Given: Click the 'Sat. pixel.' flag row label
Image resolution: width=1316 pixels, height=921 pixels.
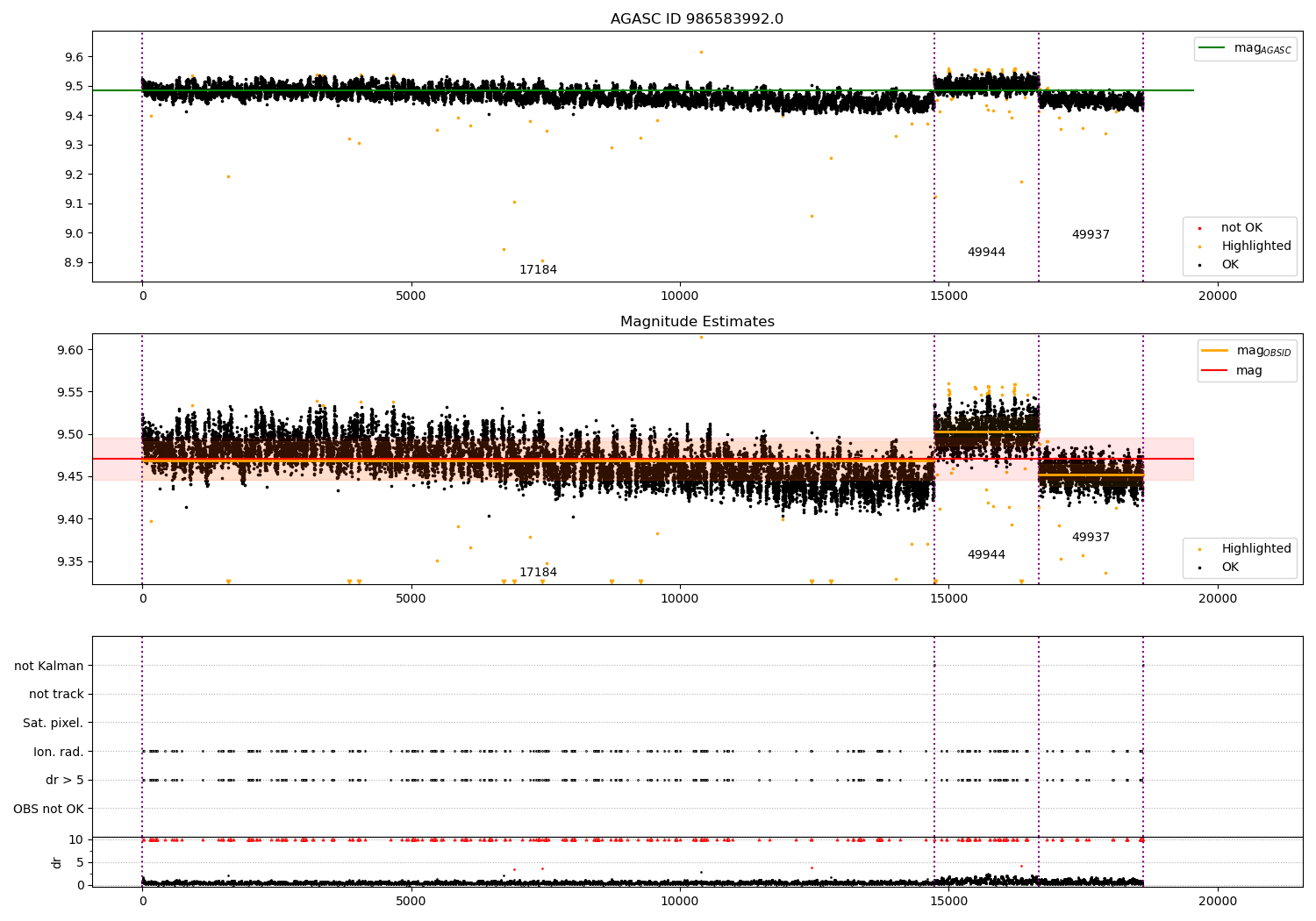Looking at the screenshot, I should coord(54,724).
